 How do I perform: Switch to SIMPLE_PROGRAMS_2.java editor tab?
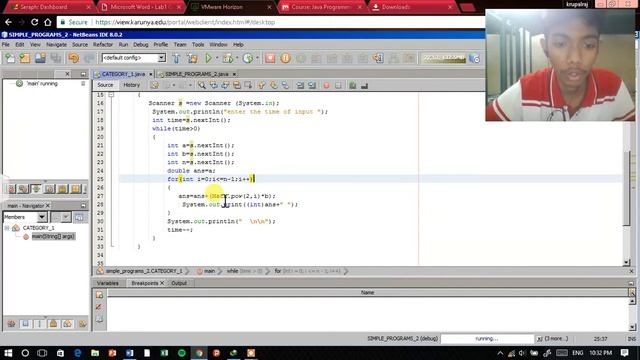pyautogui.click(x=197, y=74)
